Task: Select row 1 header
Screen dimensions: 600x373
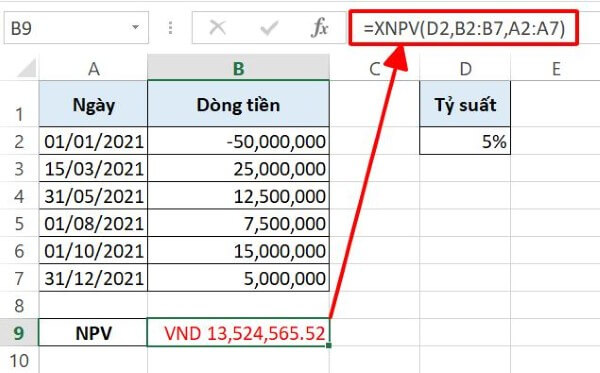Action: [19, 104]
